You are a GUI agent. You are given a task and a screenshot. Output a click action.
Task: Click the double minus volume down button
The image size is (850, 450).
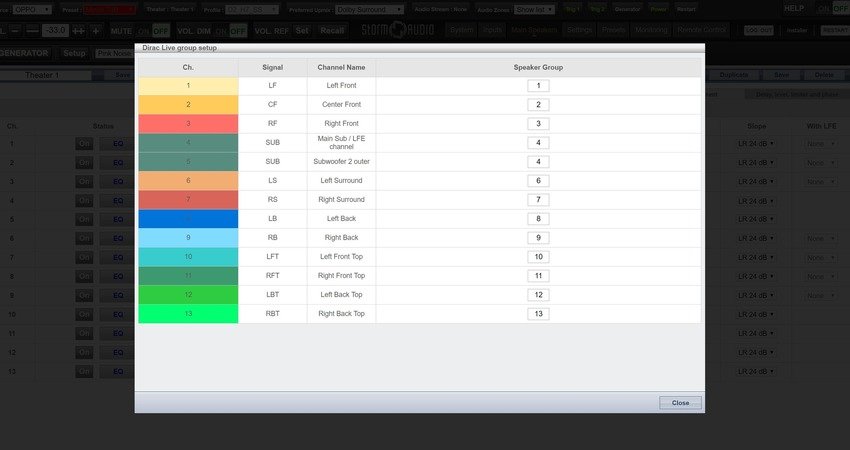pos(33,31)
